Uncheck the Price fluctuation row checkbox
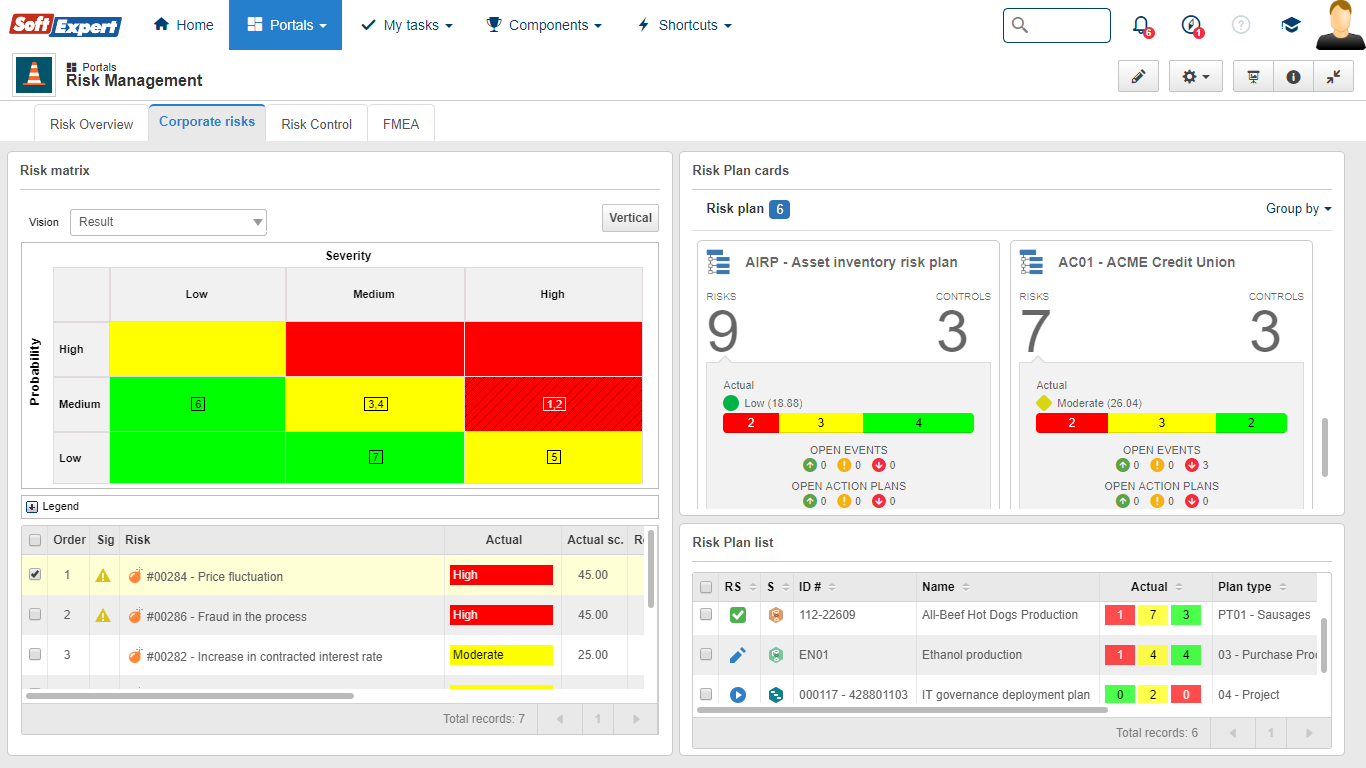Viewport: 1366px width, 768px height. coord(35,575)
